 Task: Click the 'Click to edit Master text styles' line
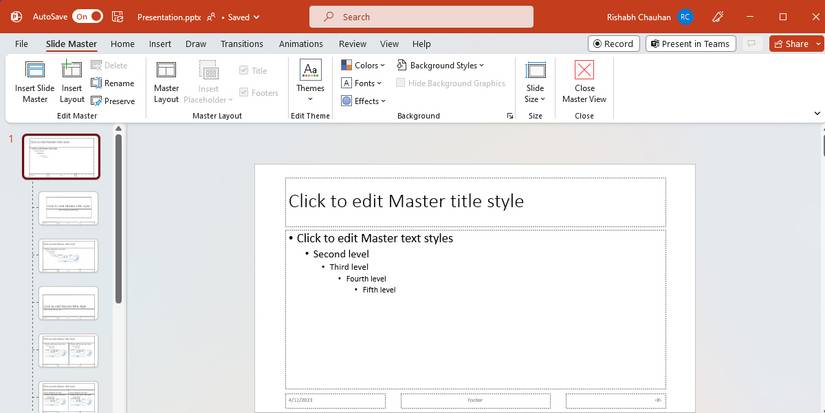coord(375,238)
